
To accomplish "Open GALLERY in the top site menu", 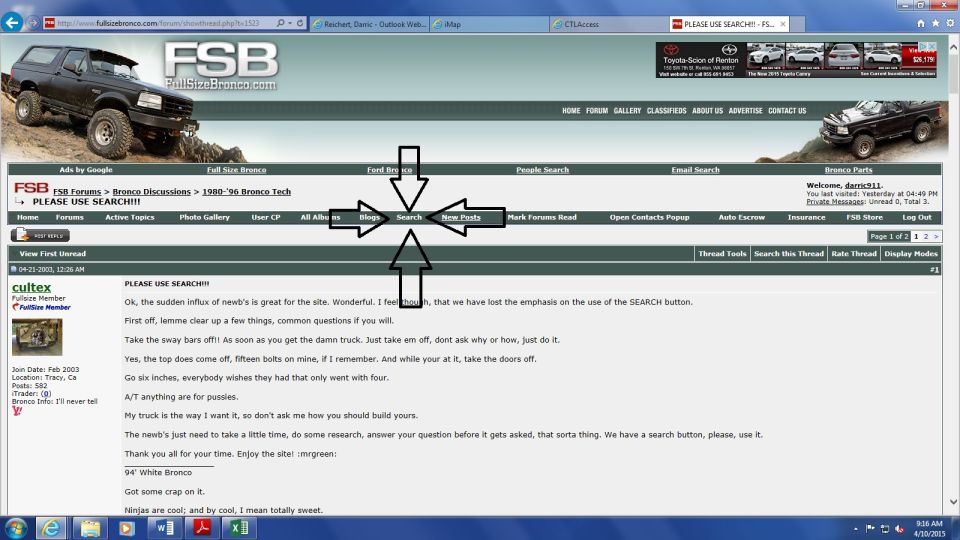I will (627, 111).
